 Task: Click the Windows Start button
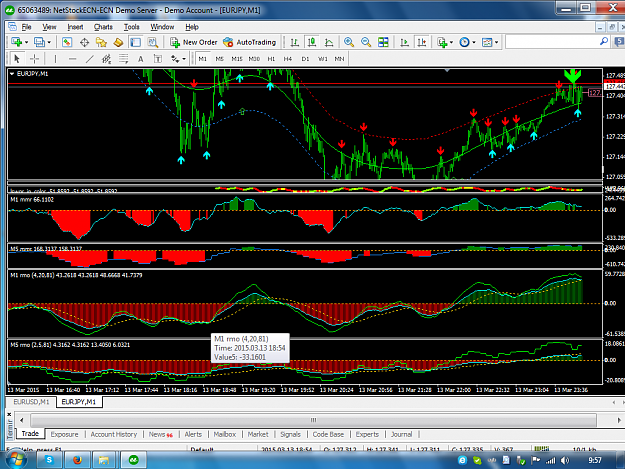pos(16,460)
